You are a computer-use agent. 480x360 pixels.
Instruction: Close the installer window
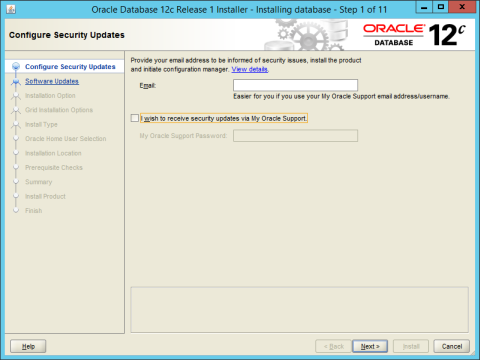pyautogui.click(x=462, y=7)
